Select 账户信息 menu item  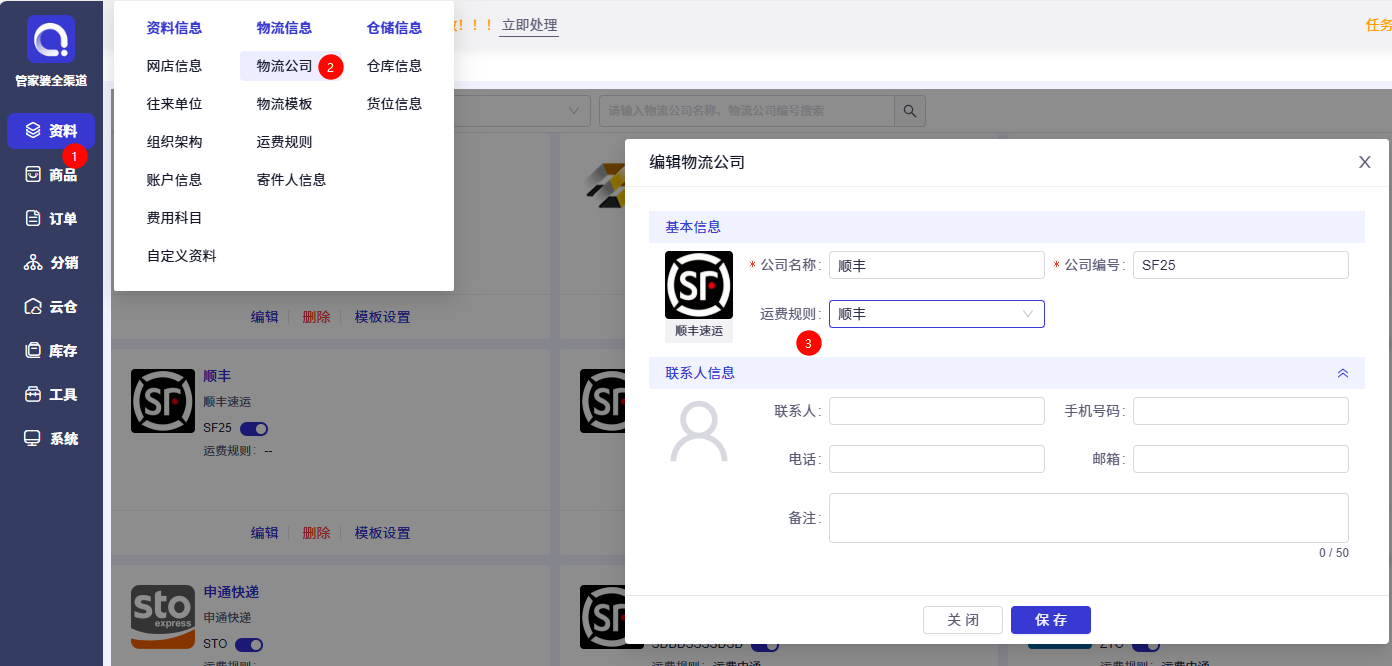tap(174, 180)
